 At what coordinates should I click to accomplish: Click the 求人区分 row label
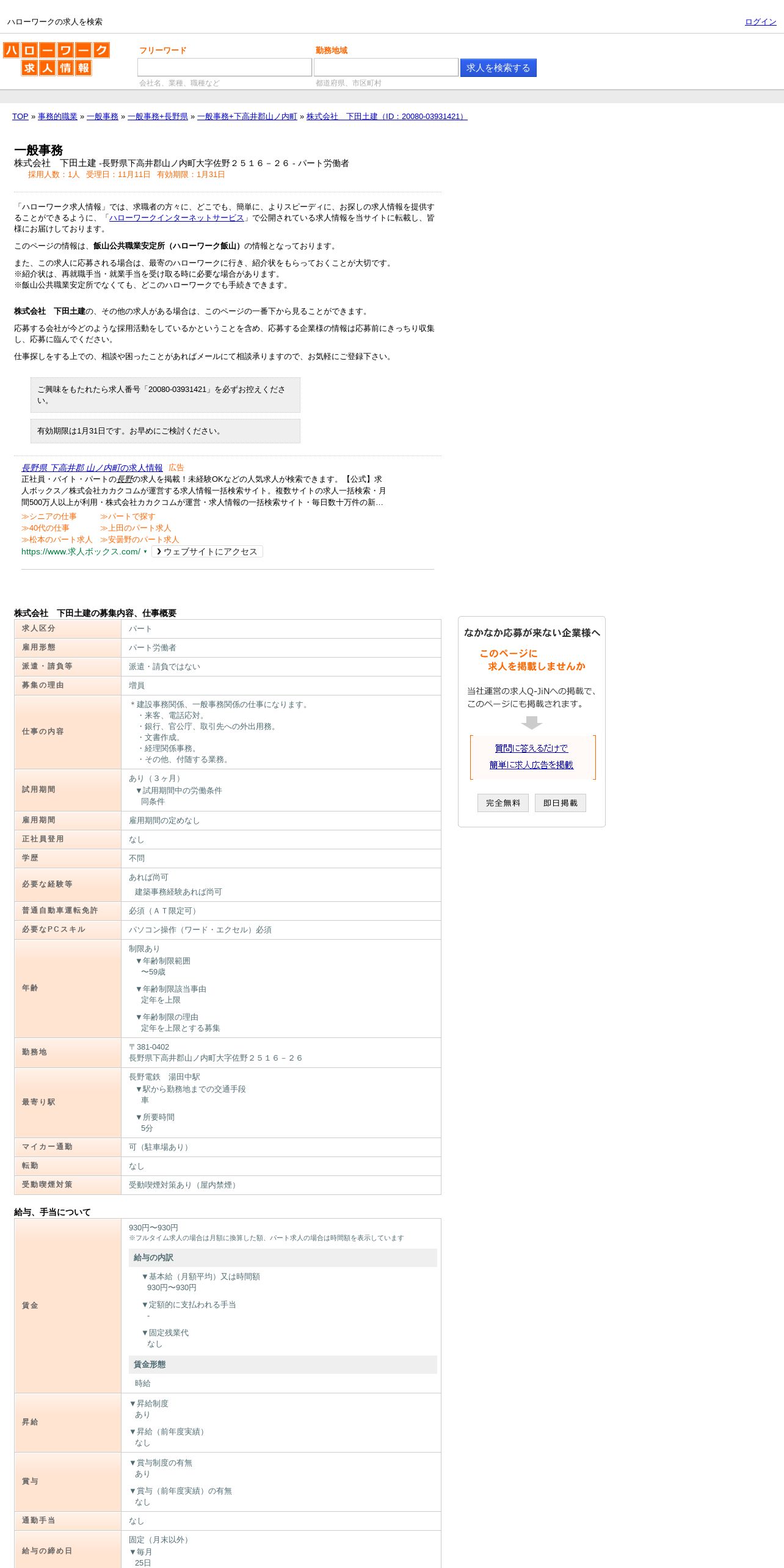[38, 628]
